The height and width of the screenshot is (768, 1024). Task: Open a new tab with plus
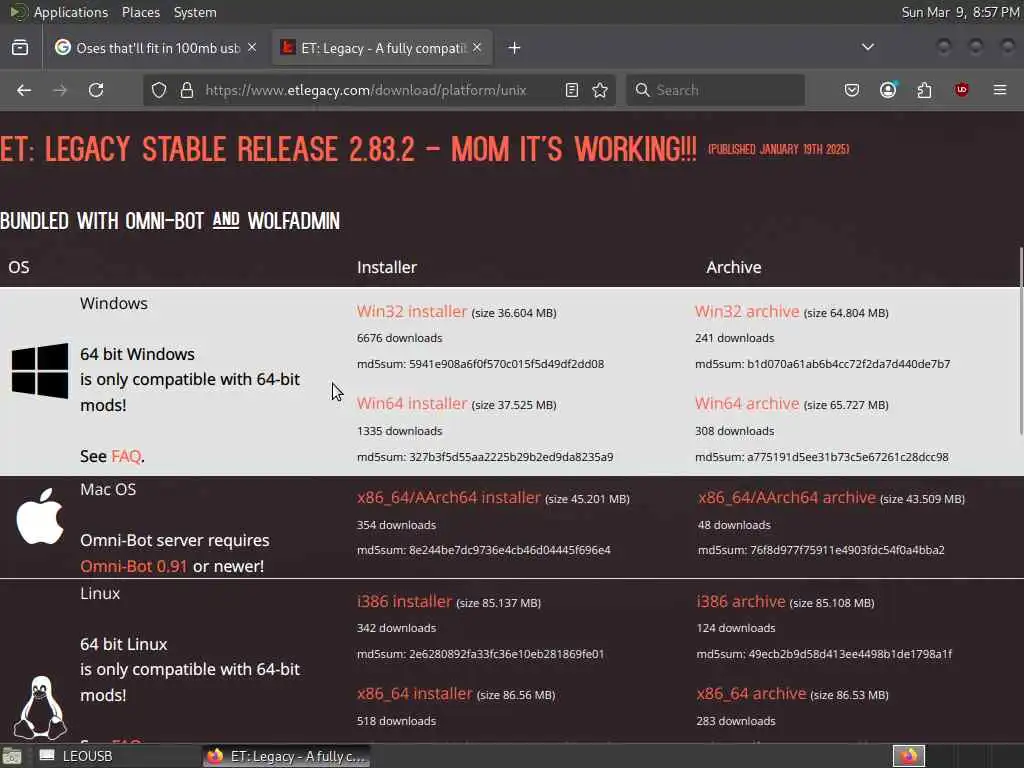click(x=515, y=48)
